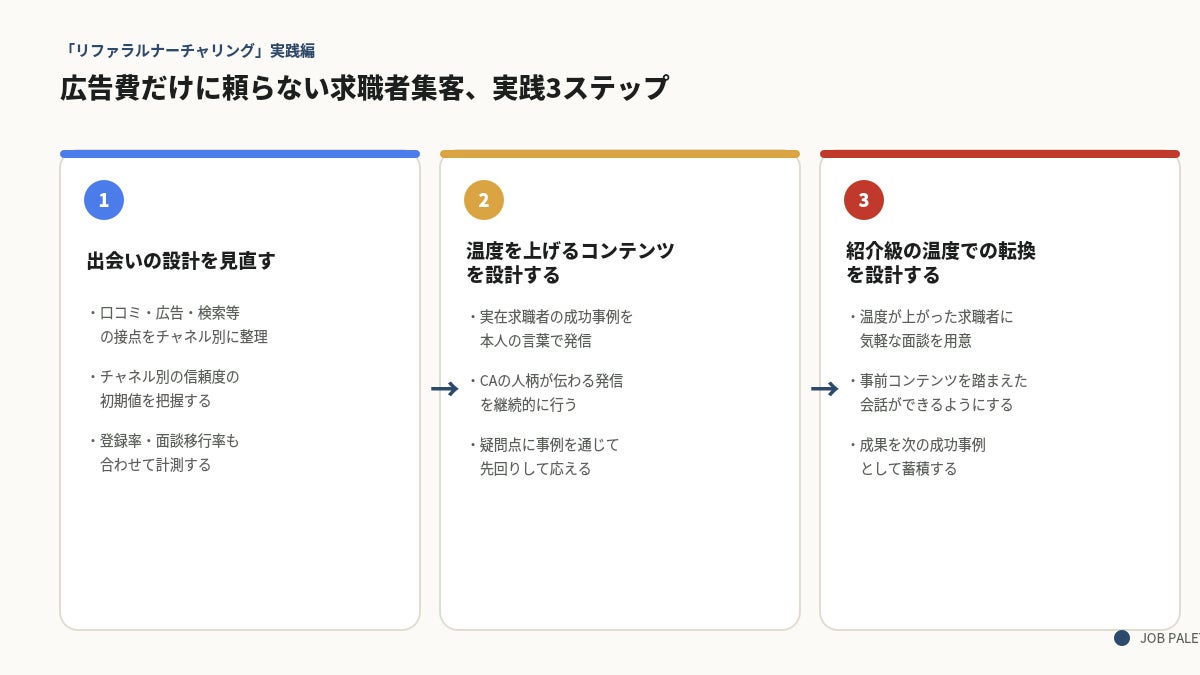
Task: Click the dark blue JOB PALETTE logo dot
Action: 1122,638
